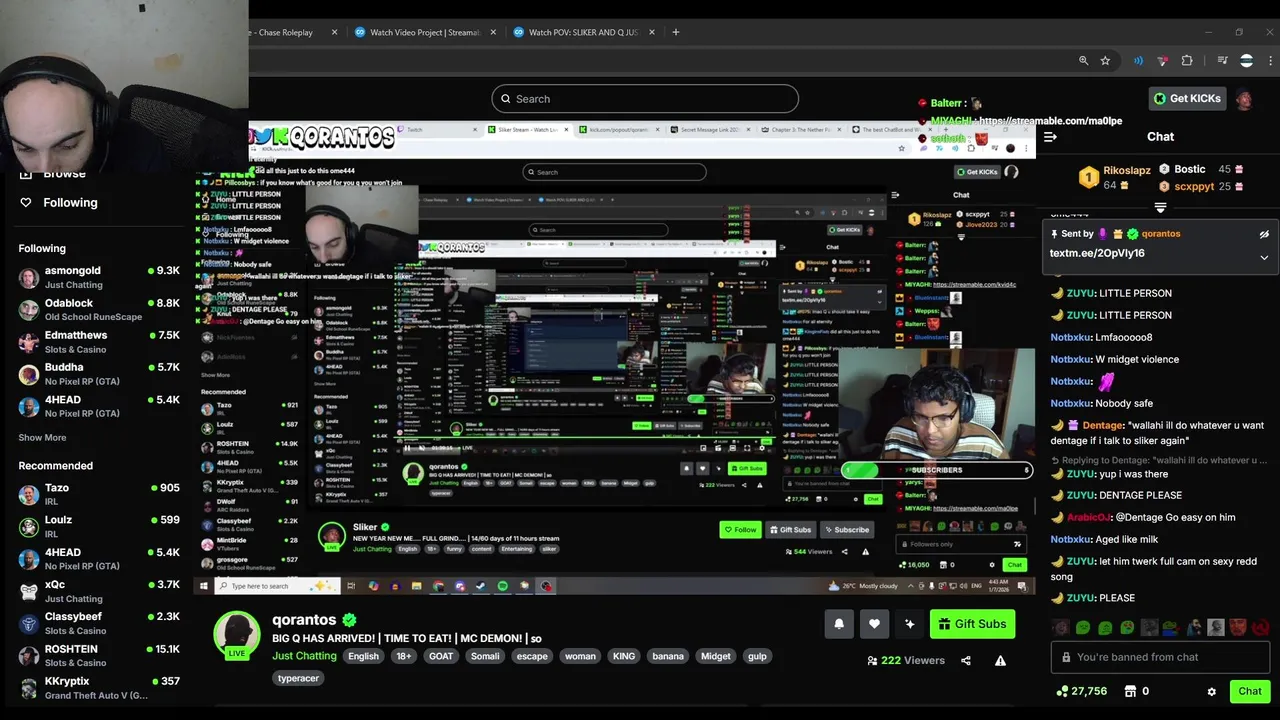Click qorantos channel avatar with LIVE badge
The height and width of the screenshot is (720, 1280).
click(237, 634)
